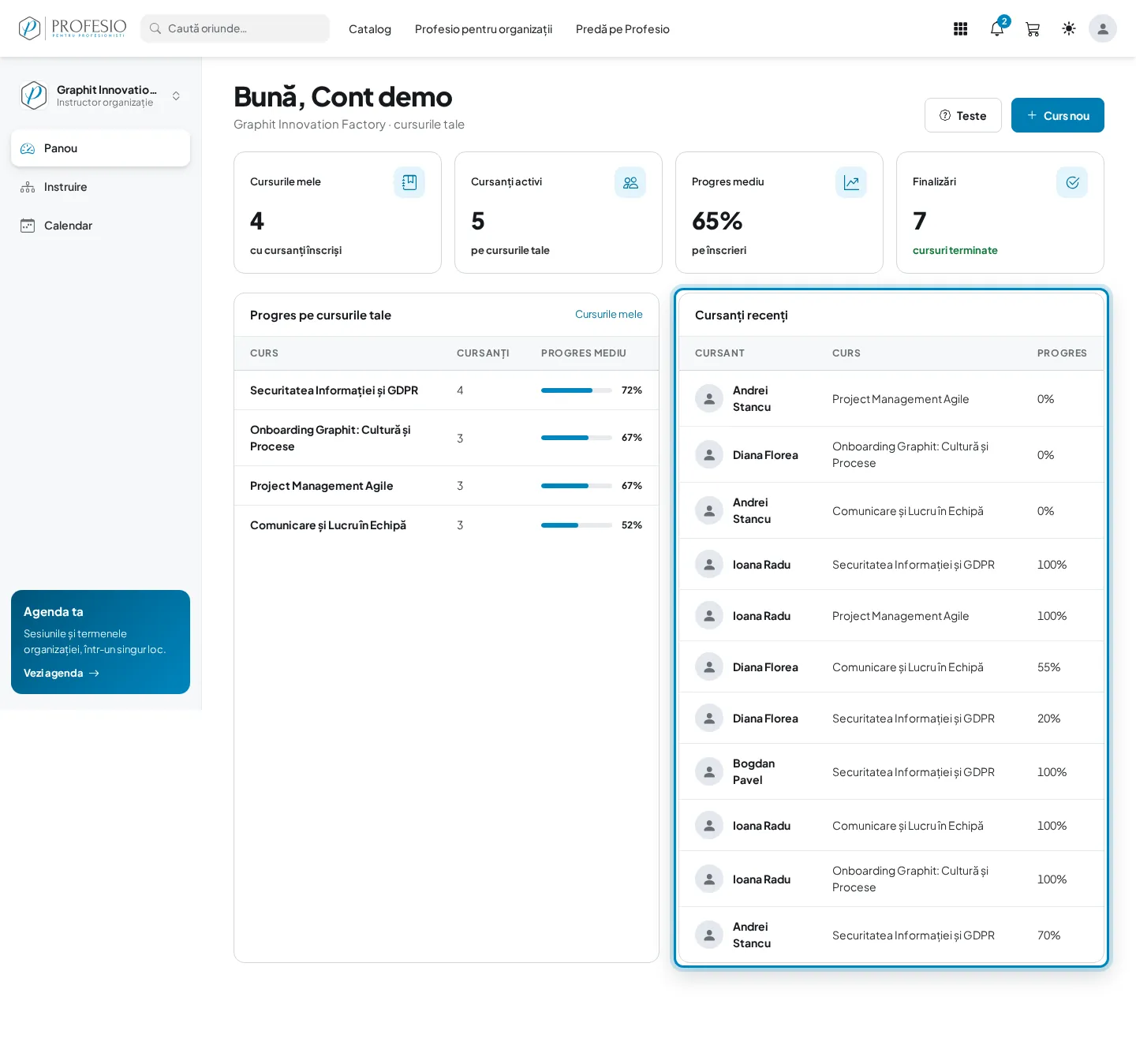Open the shopping cart icon
The image size is (1136, 1064).
pos(1033,29)
